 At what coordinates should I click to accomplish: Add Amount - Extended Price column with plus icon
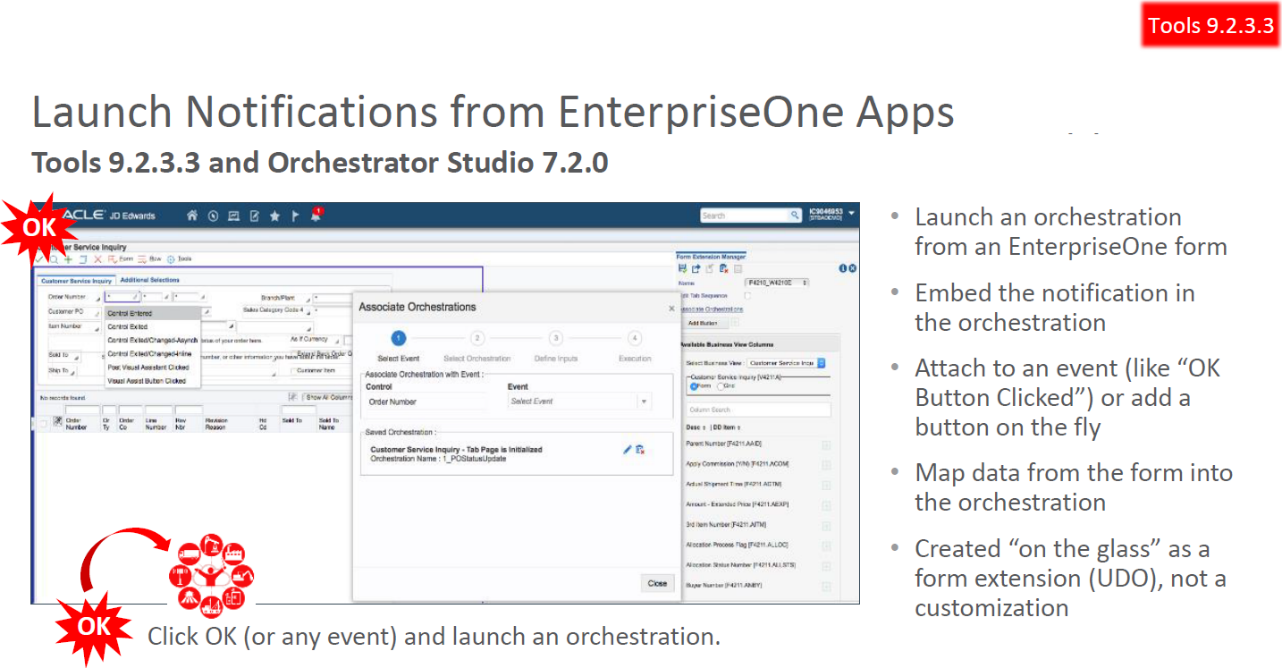[826, 505]
